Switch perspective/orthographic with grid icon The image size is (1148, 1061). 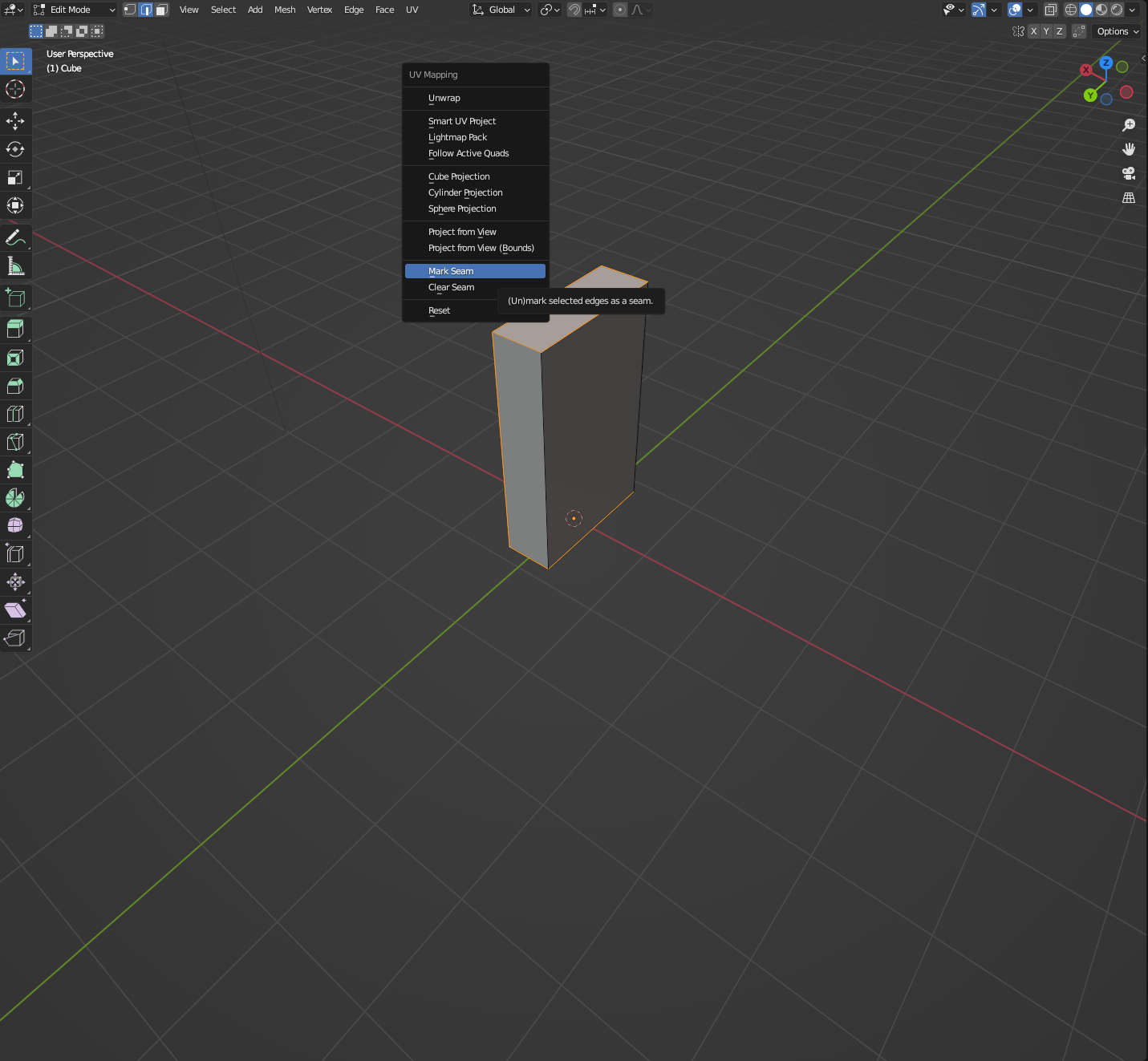coord(1129,197)
